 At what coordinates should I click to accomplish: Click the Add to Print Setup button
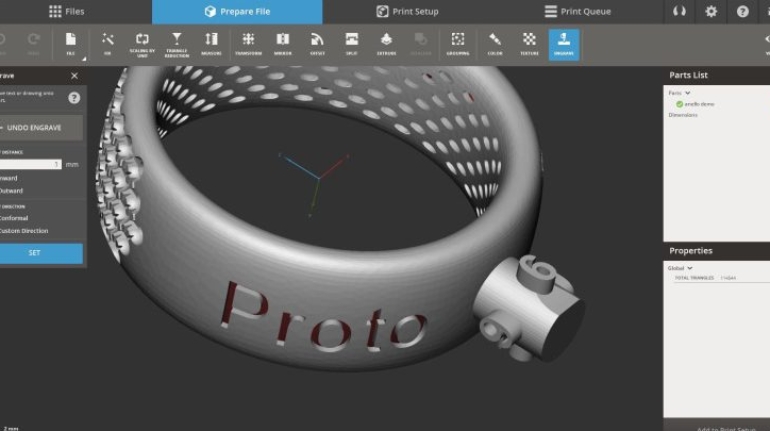coord(726,428)
